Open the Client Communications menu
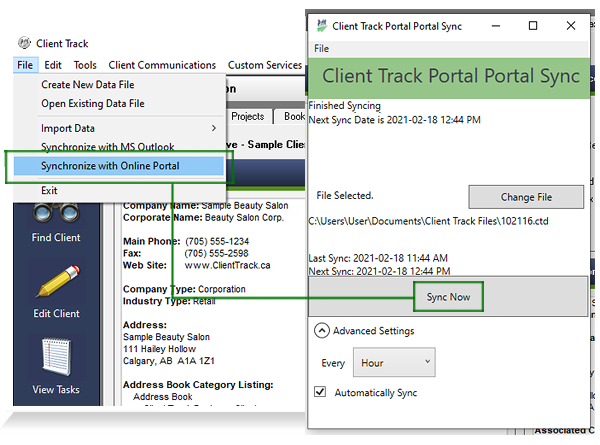 point(163,65)
